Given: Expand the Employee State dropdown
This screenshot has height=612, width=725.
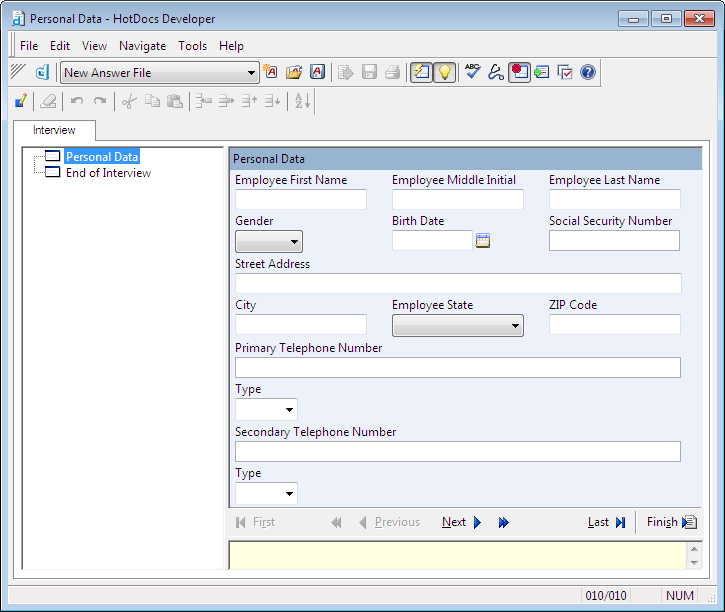Looking at the screenshot, I should tap(458, 326).
